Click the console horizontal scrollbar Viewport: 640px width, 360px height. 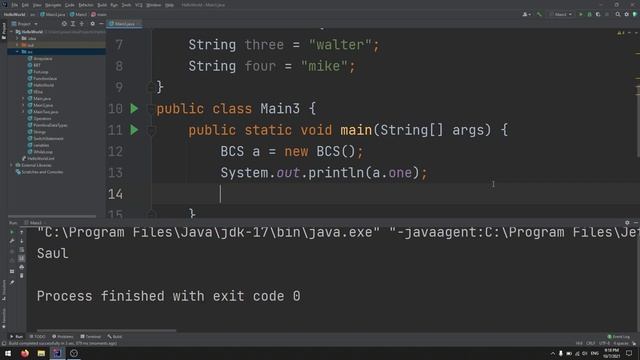tap(106, 330)
